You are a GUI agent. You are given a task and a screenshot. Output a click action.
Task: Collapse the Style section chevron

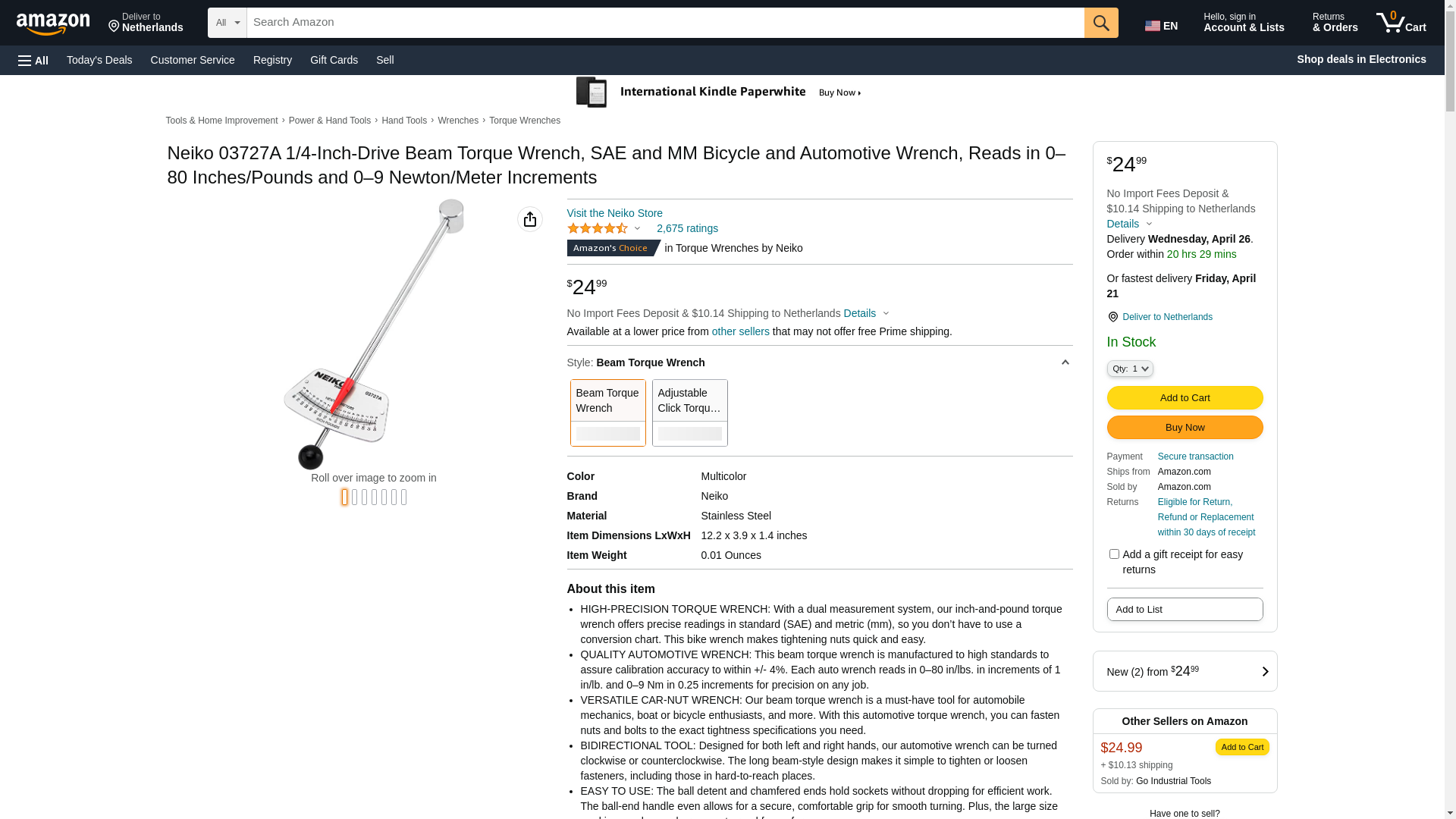pyautogui.click(x=1065, y=362)
